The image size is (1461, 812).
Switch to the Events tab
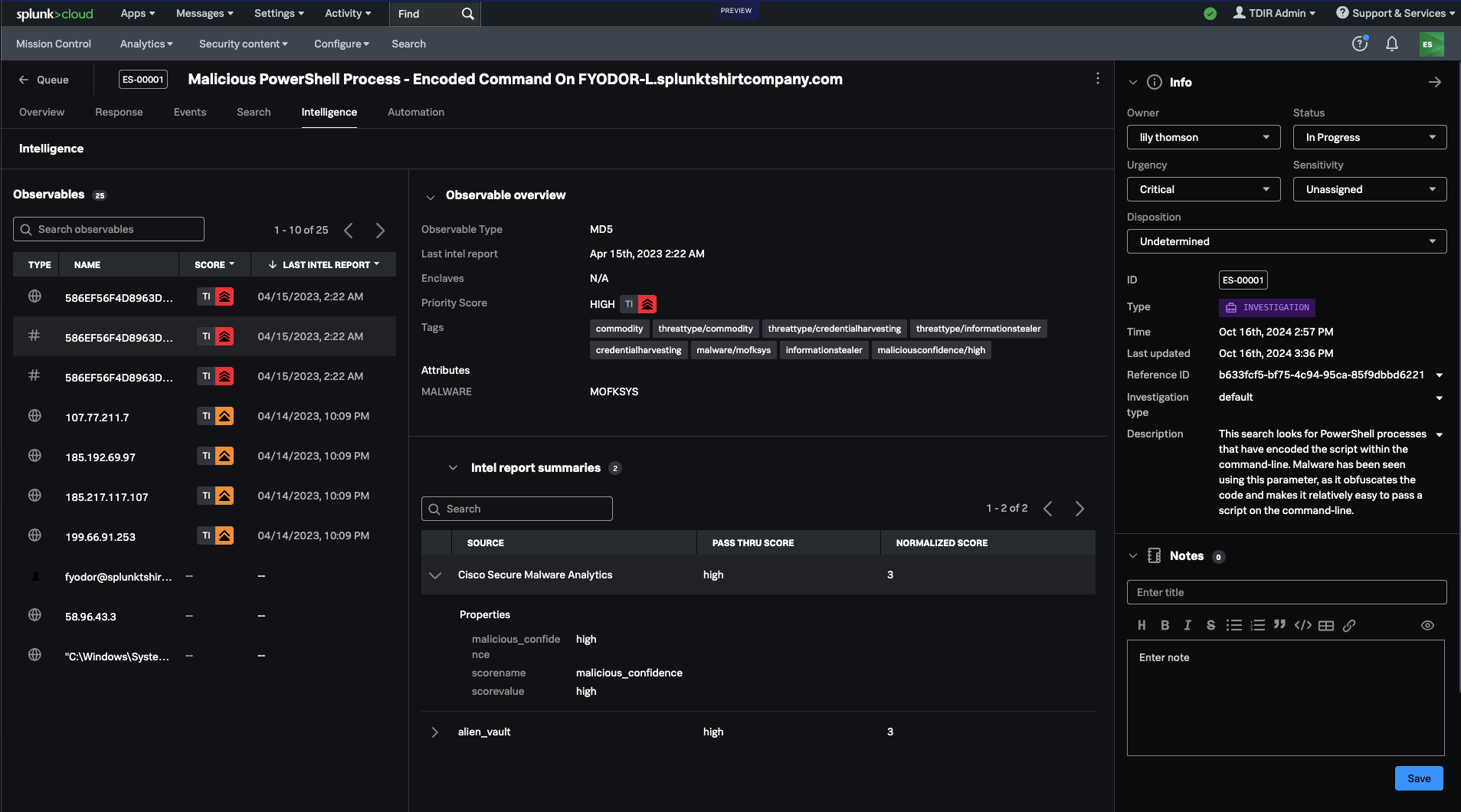pyautogui.click(x=190, y=112)
